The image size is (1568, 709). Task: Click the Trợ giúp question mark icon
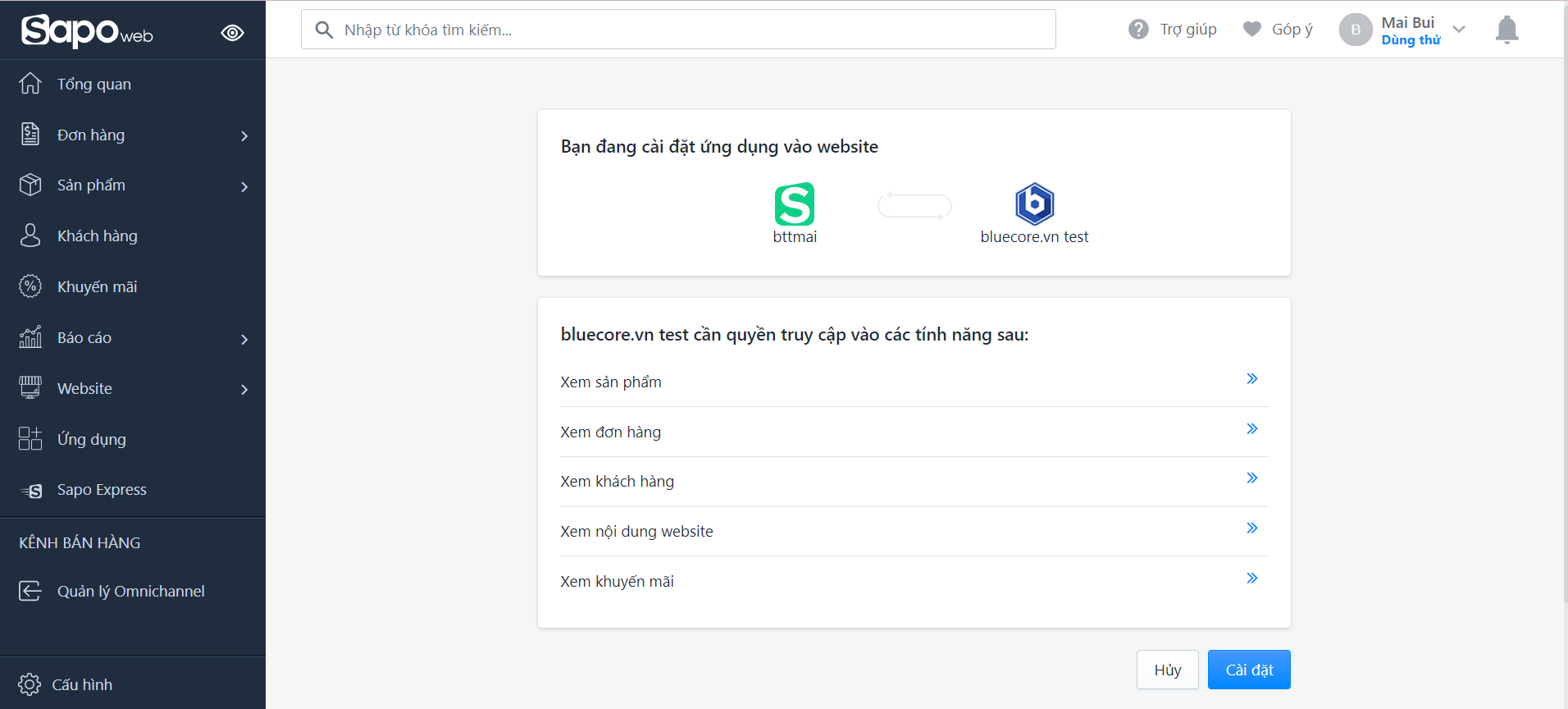(x=1138, y=30)
